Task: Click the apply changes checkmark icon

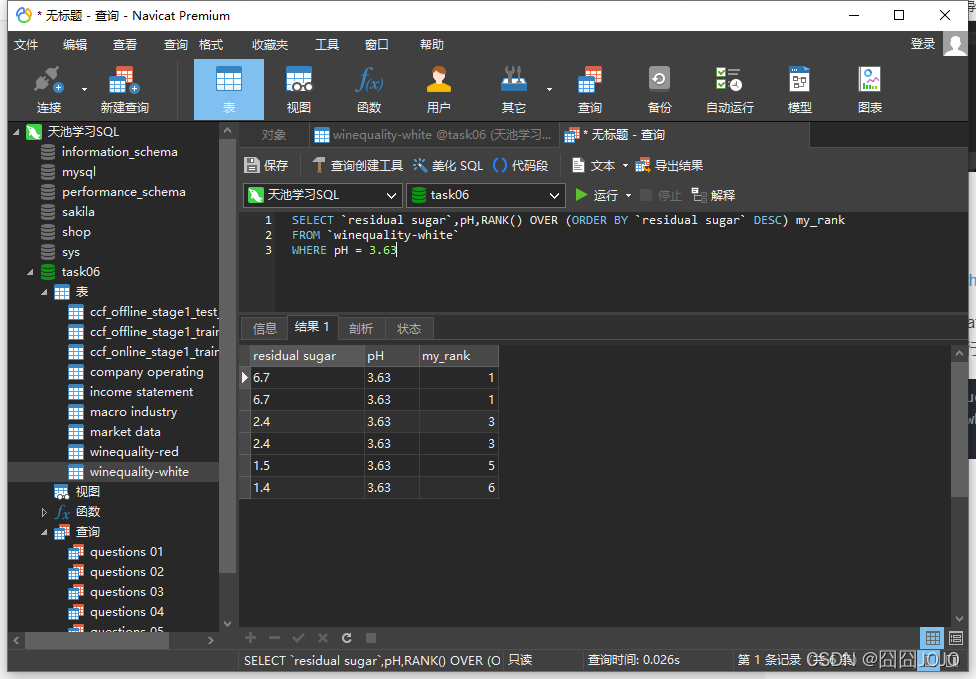Action: (298, 638)
